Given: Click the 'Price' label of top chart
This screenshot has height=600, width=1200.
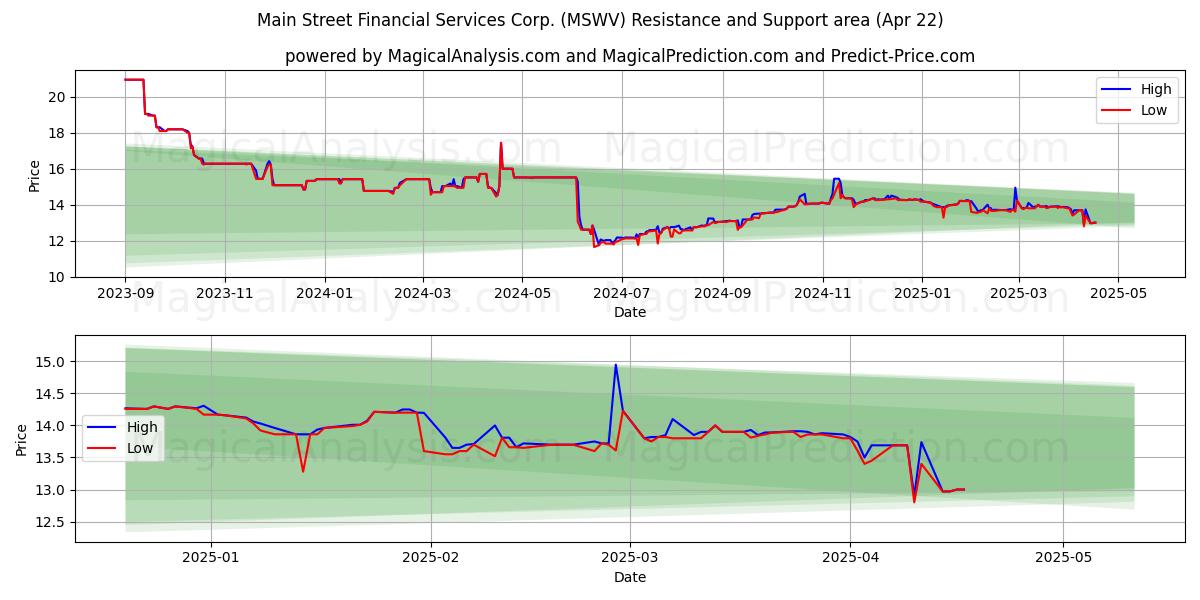Looking at the screenshot, I should tap(35, 176).
